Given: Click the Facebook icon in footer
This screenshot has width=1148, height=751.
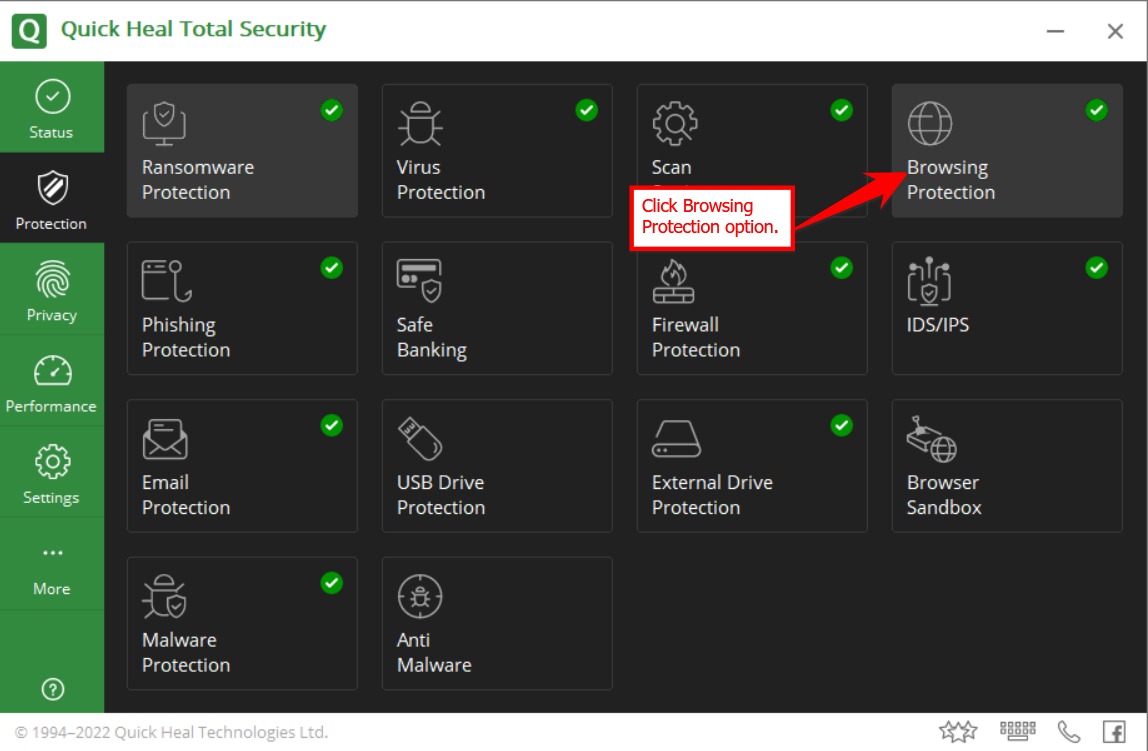Looking at the screenshot, I should pos(1113,732).
